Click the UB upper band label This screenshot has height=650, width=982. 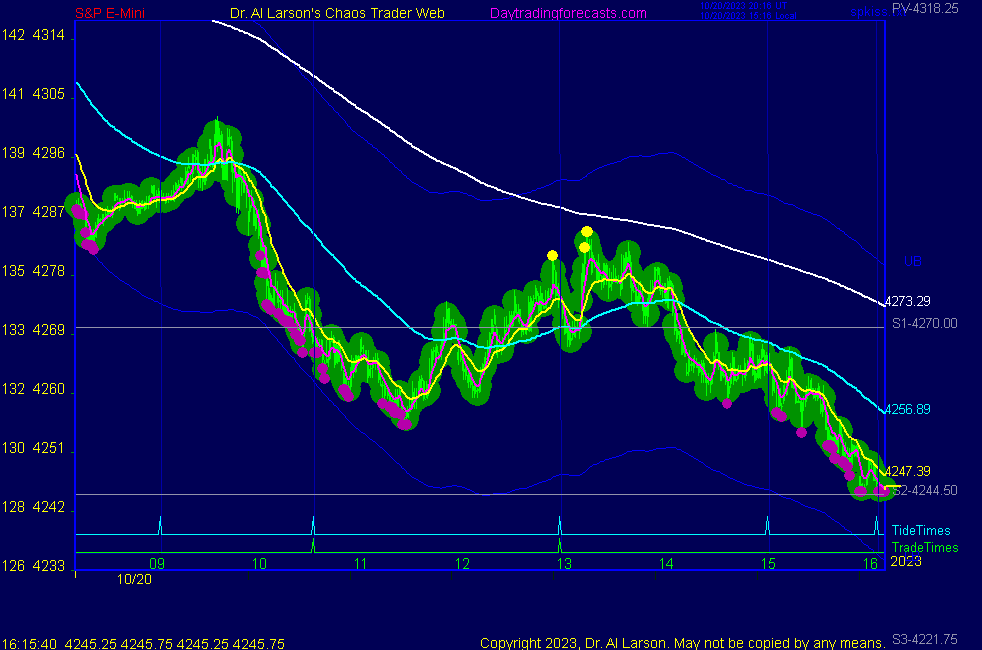[913, 261]
